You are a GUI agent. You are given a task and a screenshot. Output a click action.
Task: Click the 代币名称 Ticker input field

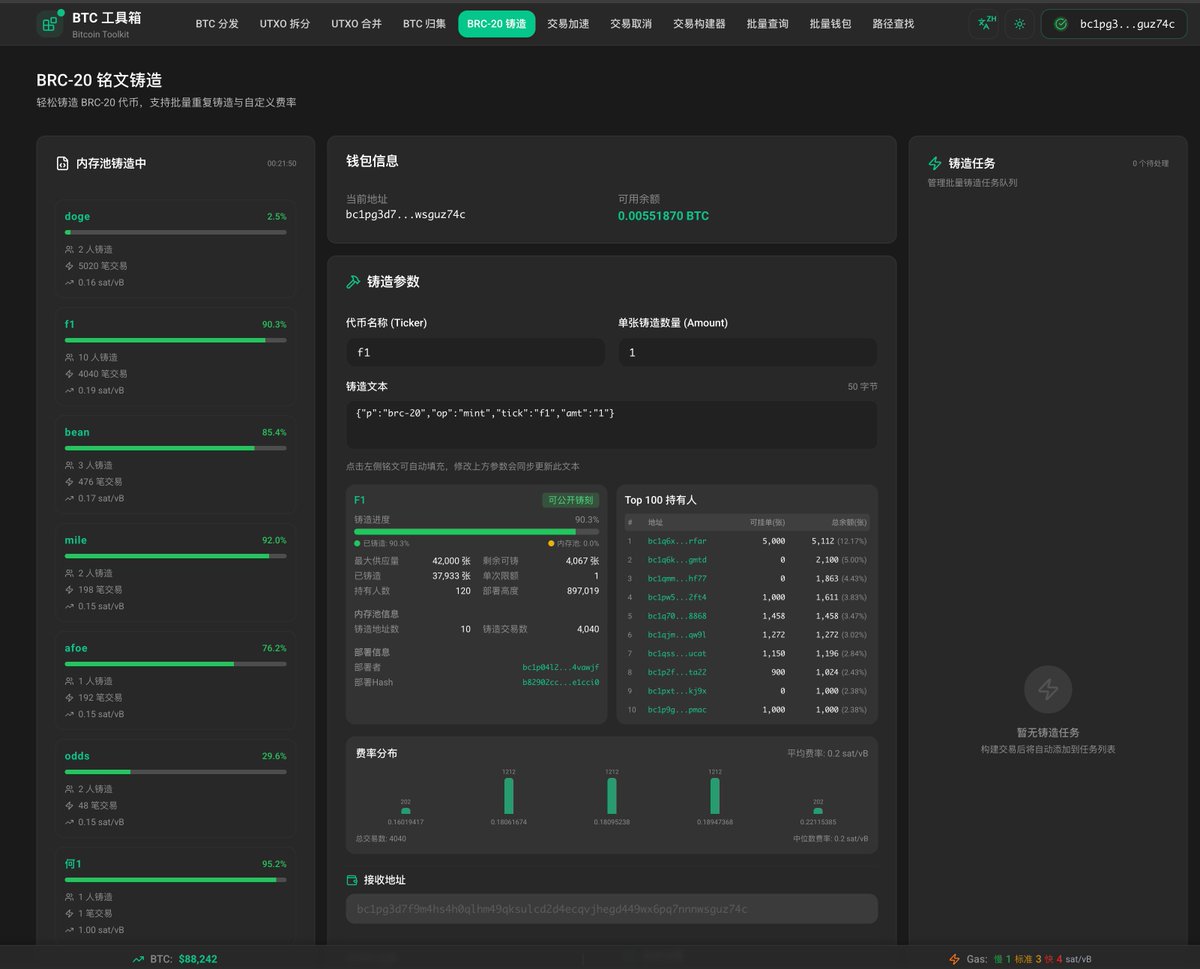click(475, 352)
